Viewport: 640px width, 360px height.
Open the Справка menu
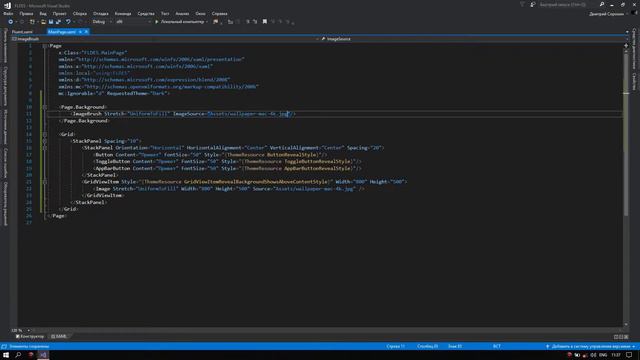tap(220, 13)
